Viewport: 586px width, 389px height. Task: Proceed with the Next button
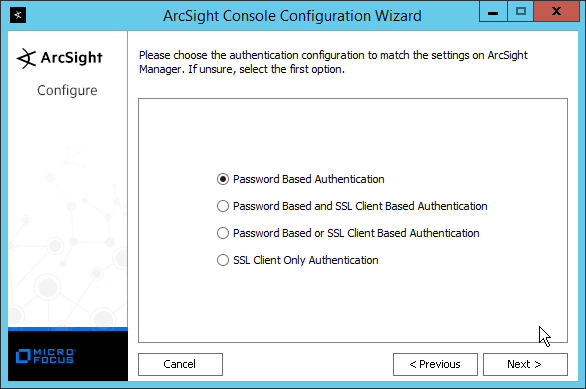pyautogui.click(x=525, y=364)
